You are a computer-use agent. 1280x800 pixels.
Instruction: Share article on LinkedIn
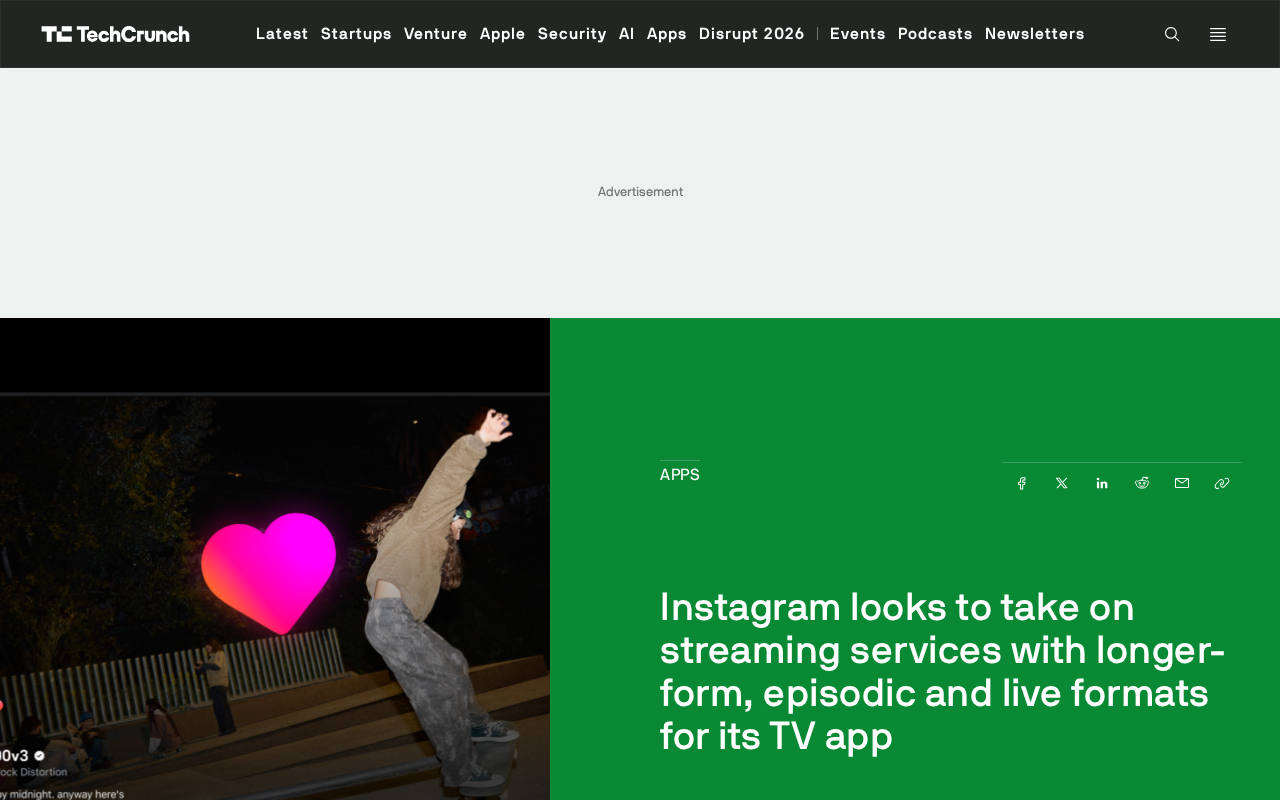click(1102, 483)
